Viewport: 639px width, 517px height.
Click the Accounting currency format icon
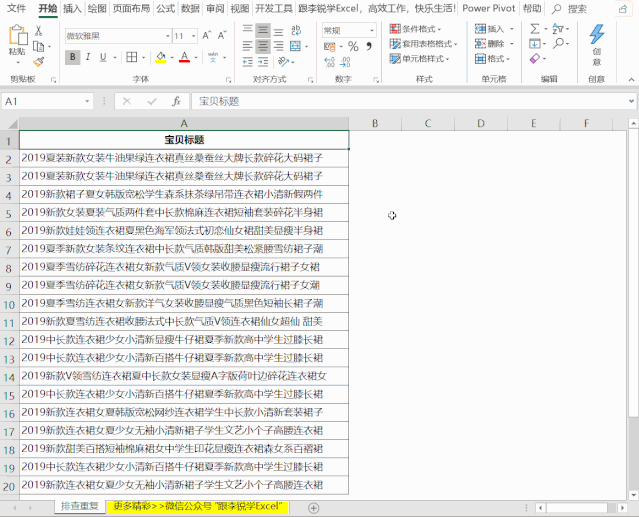(x=330, y=46)
